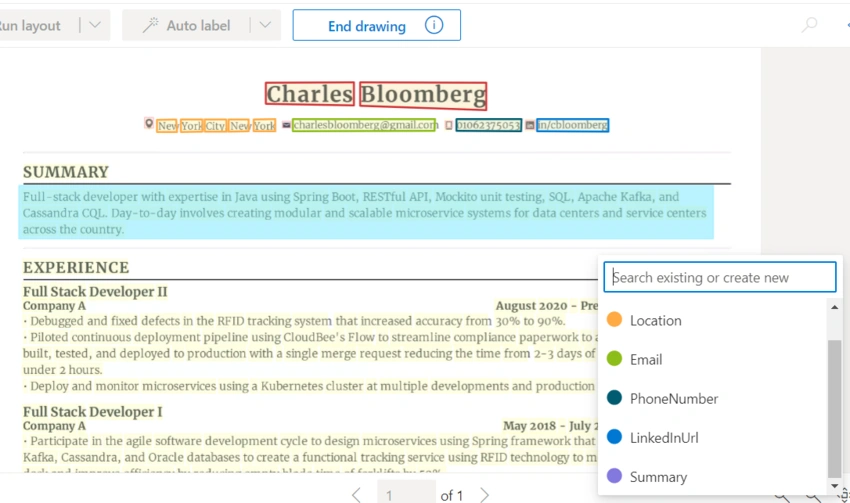Choose the LinkedInUrl label option
The width and height of the screenshot is (850, 503).
pyautogui.click(x=713, y=437)
